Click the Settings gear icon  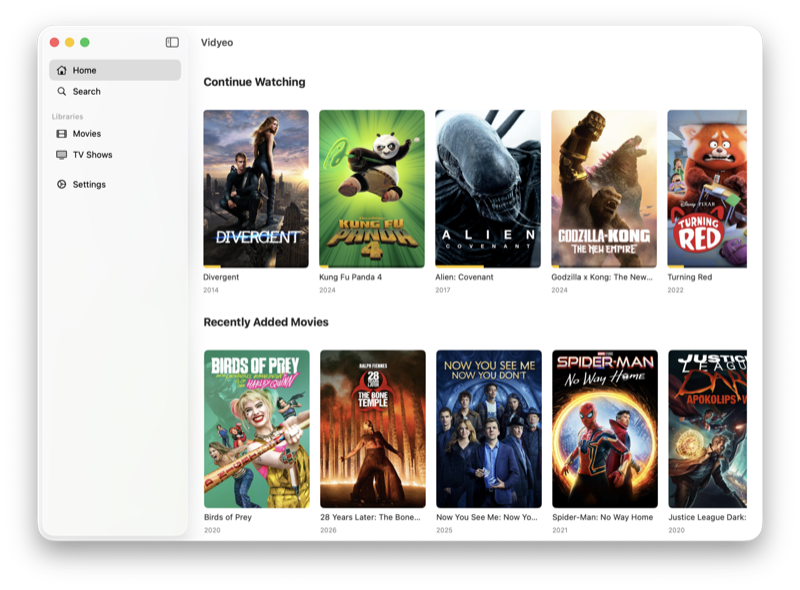pos(62,184)
